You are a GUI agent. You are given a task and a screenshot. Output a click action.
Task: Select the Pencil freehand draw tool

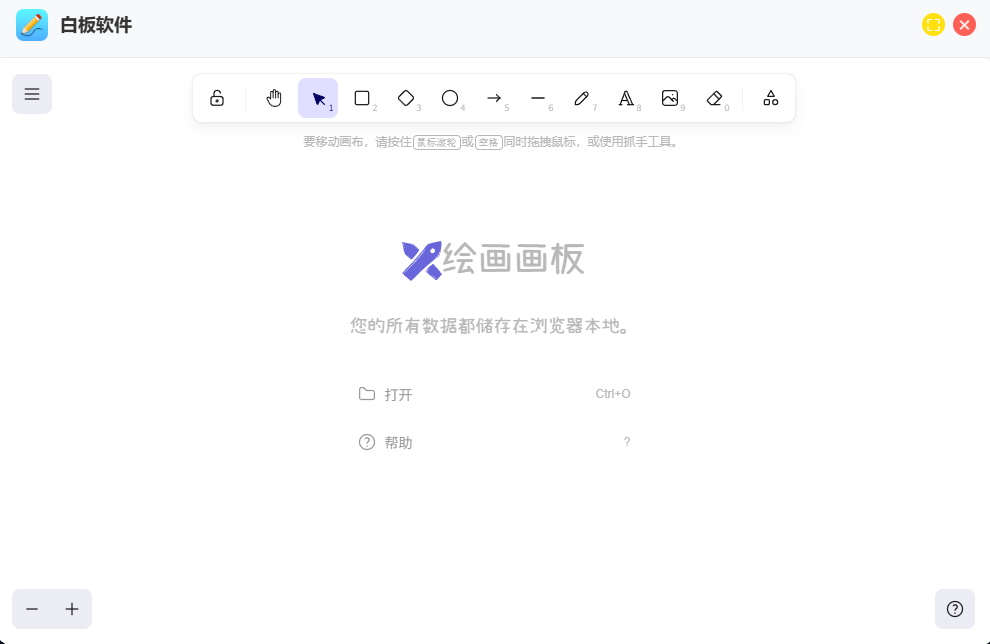582,98
